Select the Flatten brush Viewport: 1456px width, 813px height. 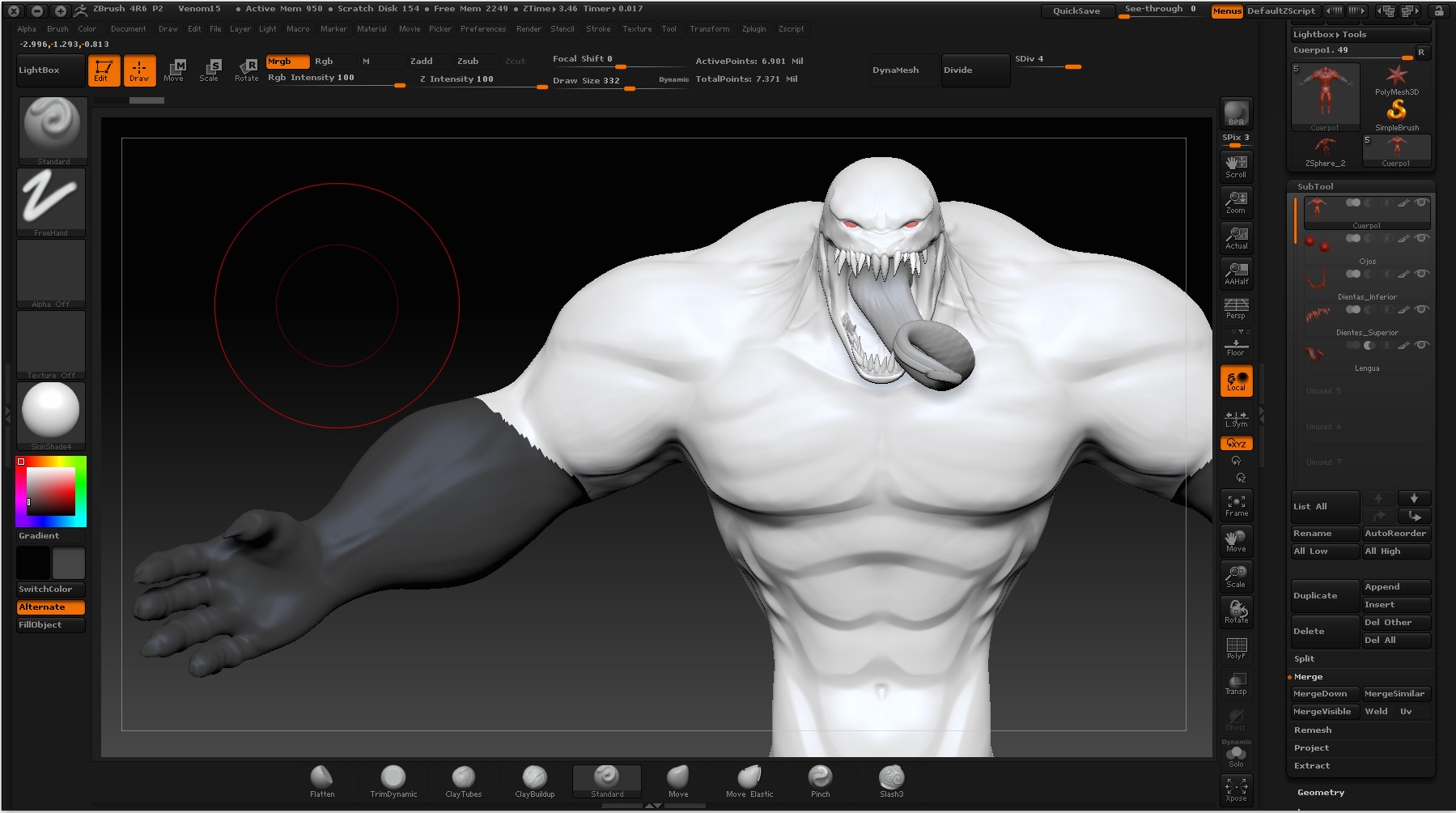(x=322, y=781)
